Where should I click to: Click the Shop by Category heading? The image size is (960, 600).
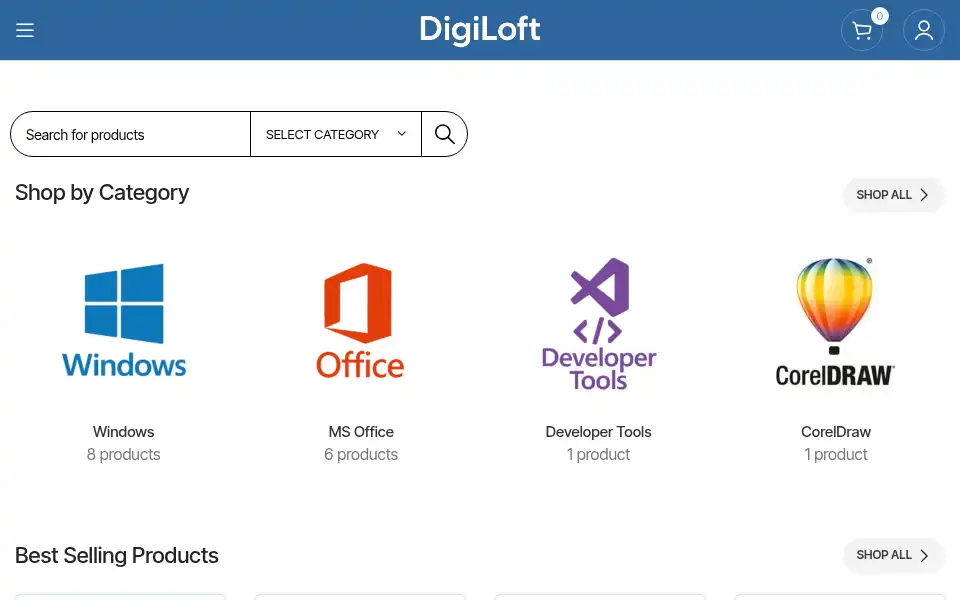point(102,193)
